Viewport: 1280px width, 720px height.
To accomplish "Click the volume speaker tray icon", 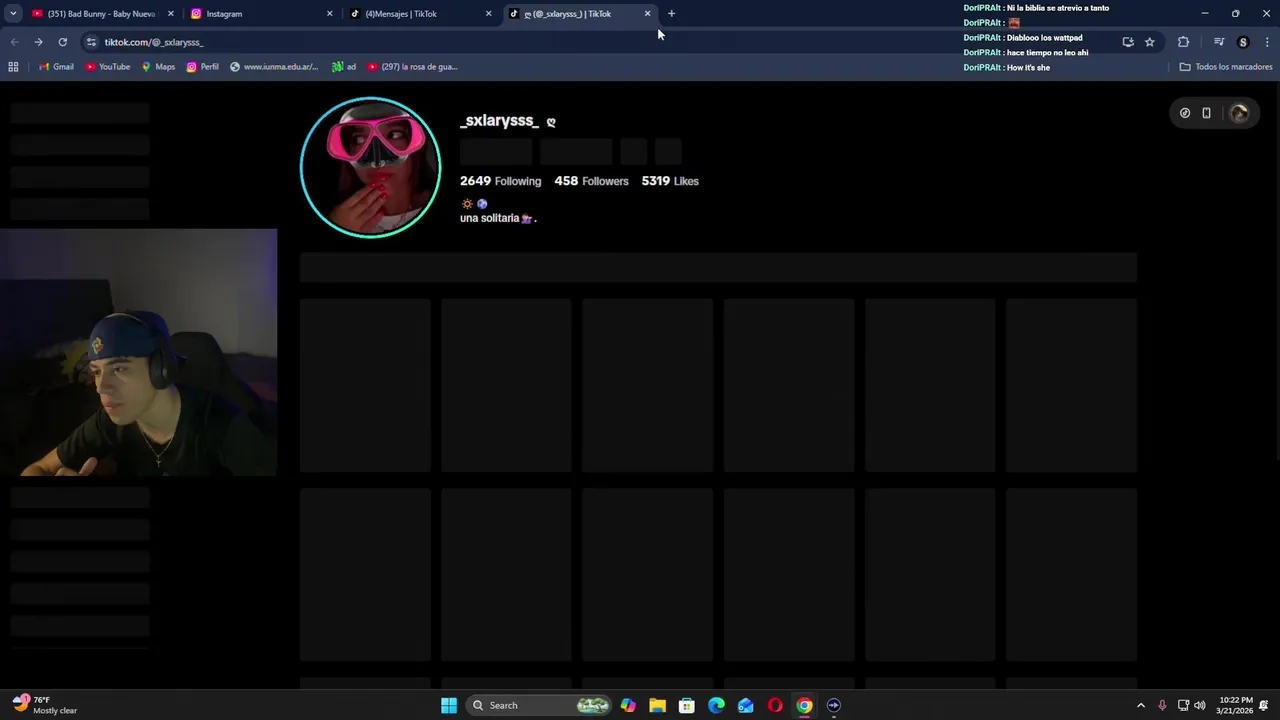I will pyautogui.click(x=1200, y=705).
